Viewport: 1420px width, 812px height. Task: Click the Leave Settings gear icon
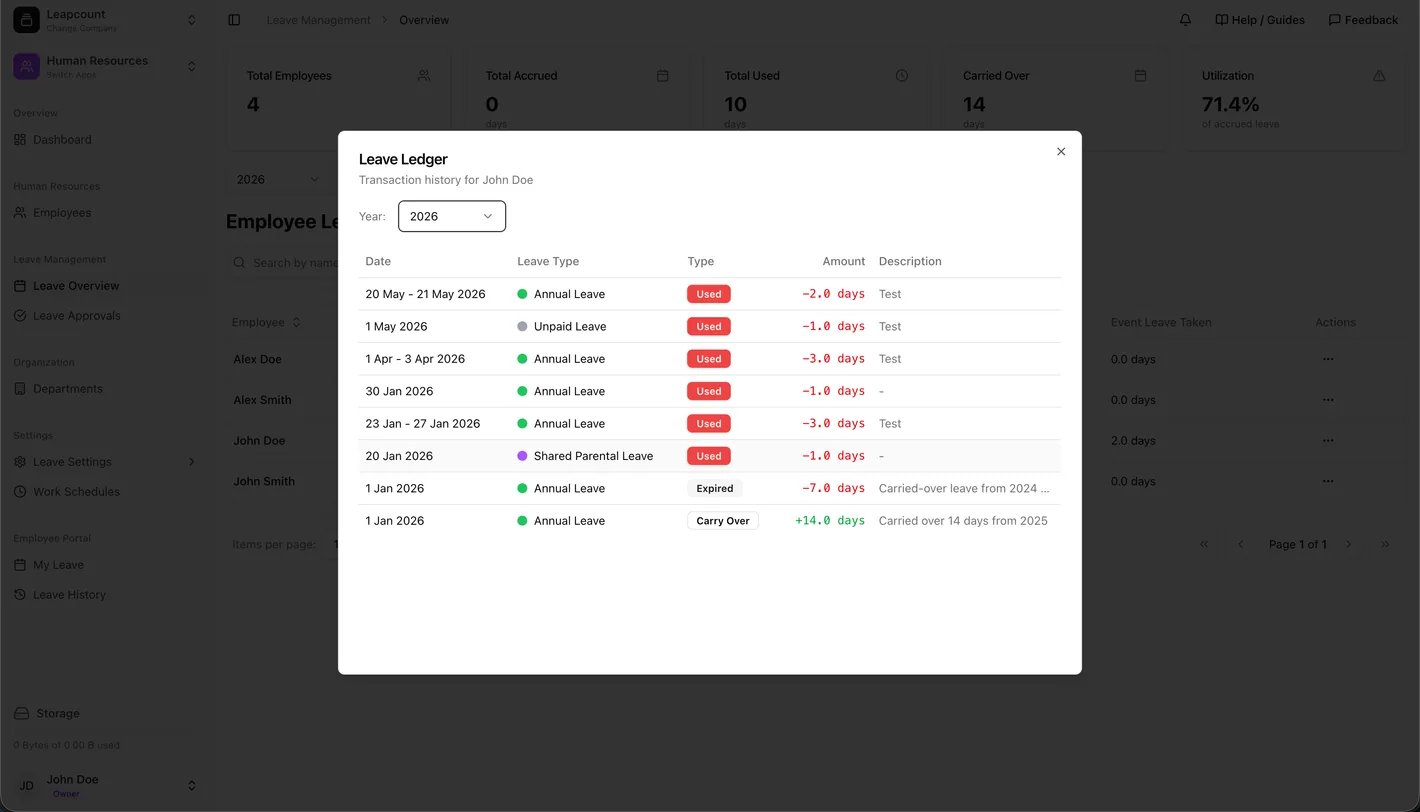click(20, 462)
